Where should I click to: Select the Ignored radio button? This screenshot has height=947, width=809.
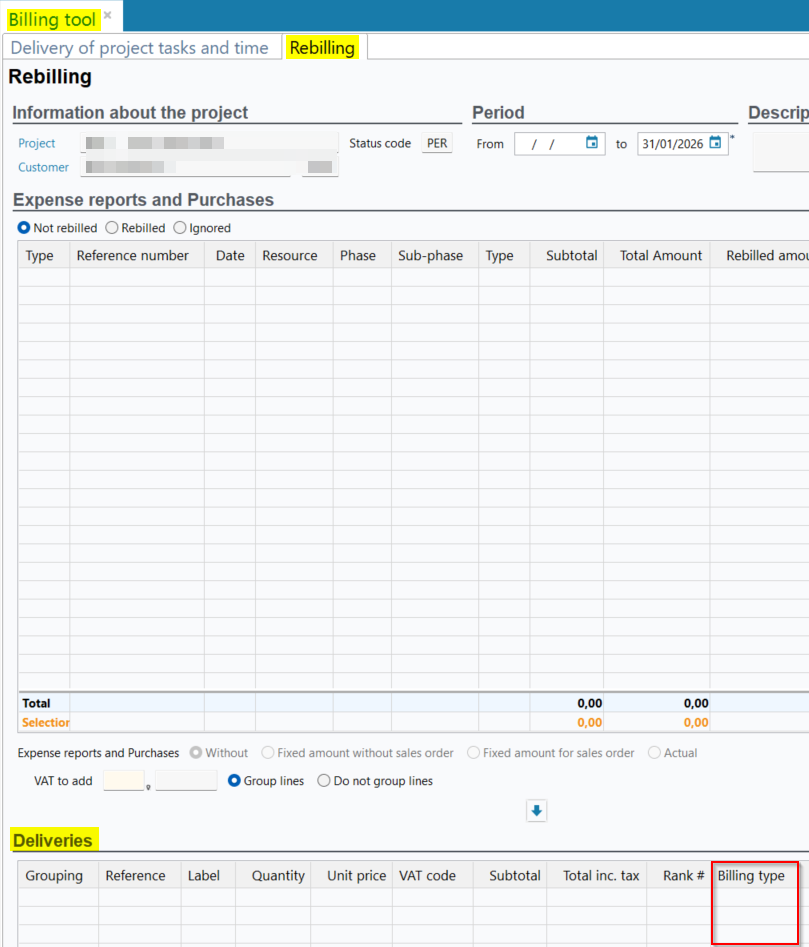click(x=180, y=228)
